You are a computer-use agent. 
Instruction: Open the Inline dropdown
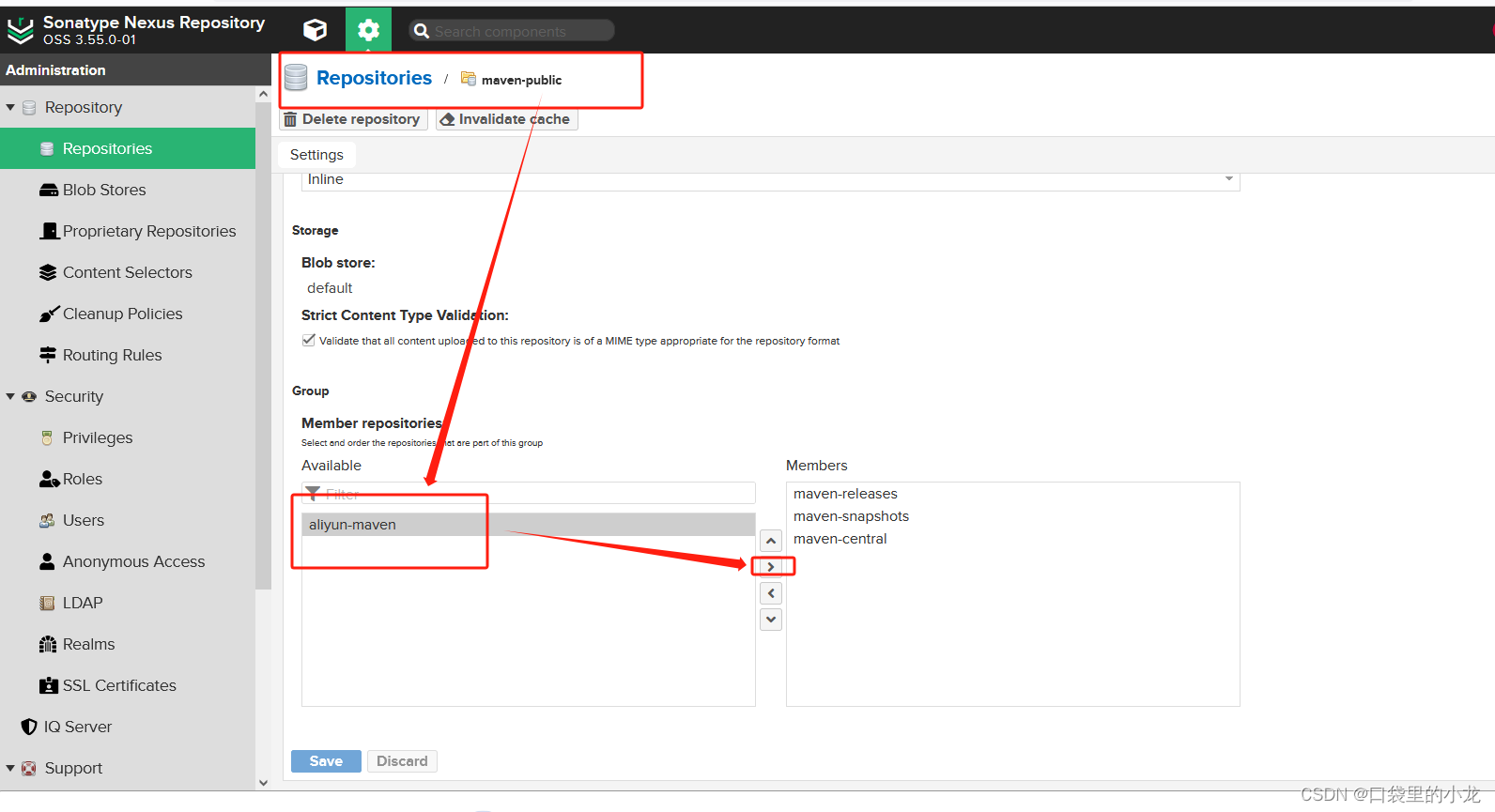(x=770, y=180)
